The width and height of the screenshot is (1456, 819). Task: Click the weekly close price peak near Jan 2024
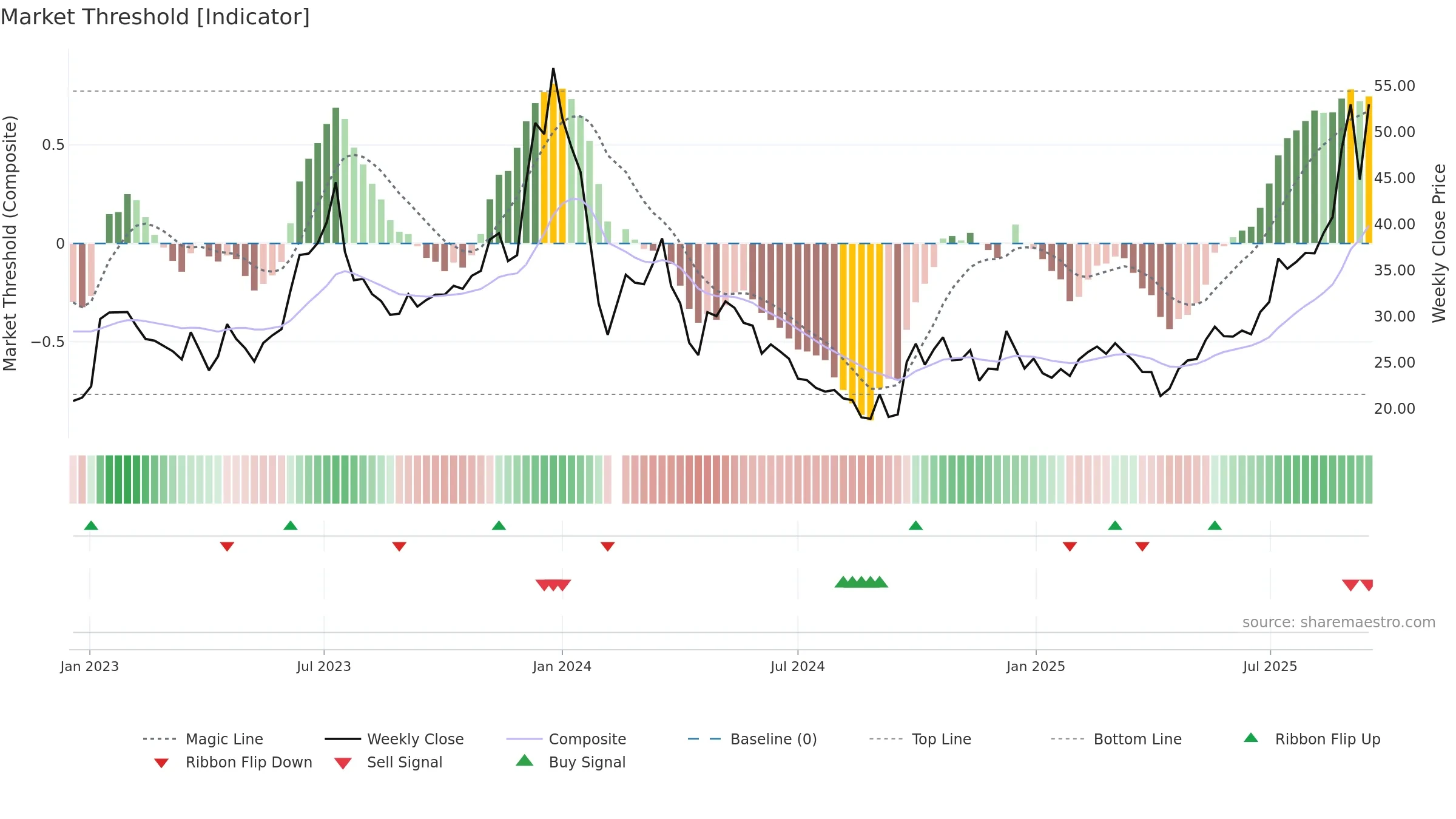pos(553,69)
